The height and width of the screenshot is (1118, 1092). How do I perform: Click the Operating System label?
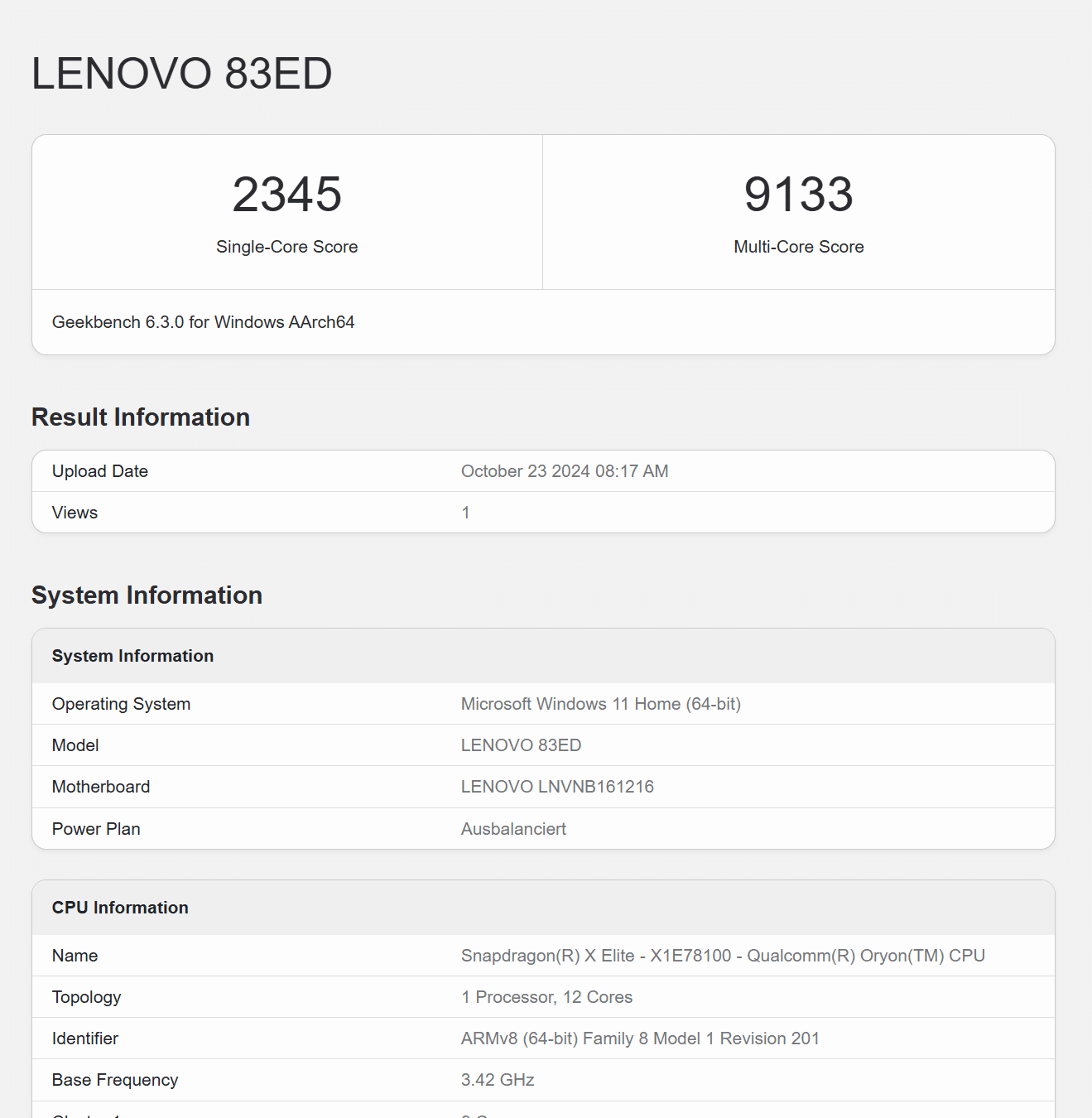[122, 704]
